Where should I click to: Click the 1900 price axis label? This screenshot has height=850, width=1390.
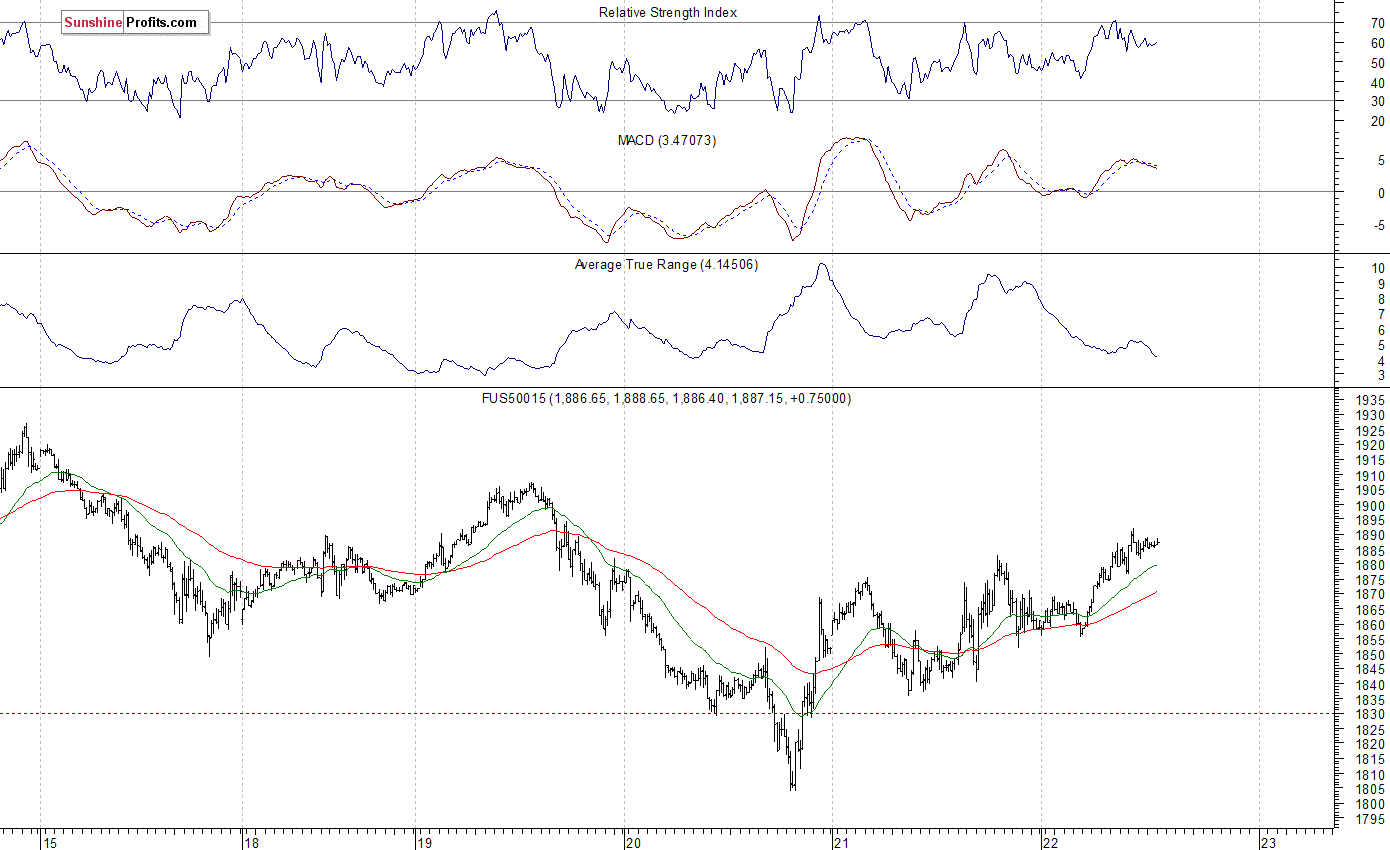1369,506
